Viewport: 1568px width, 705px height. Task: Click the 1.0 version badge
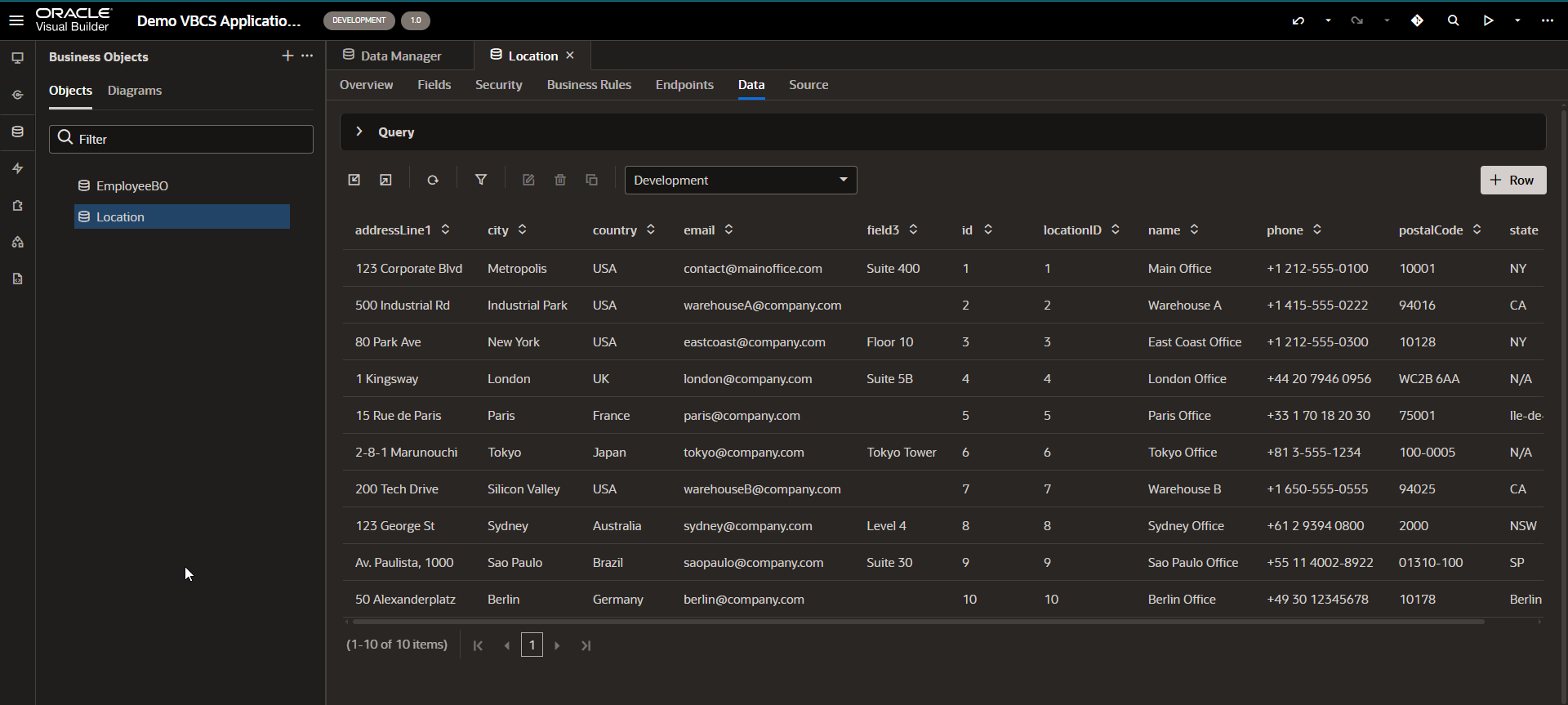click(416, 20)
